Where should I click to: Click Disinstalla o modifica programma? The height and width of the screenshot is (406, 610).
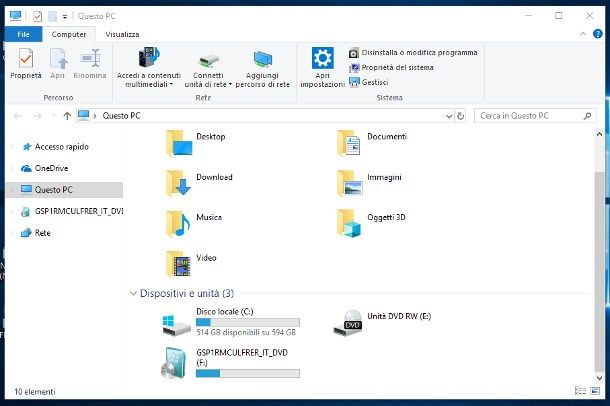(413, 52)
